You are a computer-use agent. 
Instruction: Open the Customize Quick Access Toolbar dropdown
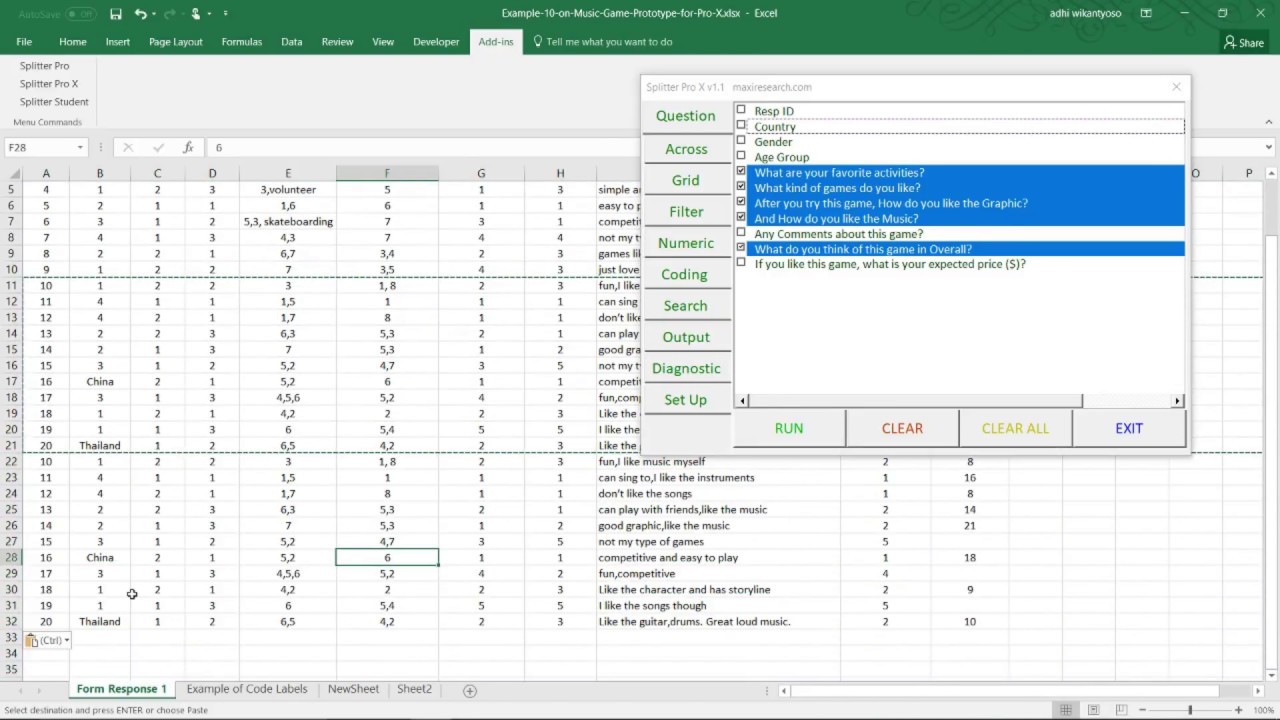click(x=226, y=14)
